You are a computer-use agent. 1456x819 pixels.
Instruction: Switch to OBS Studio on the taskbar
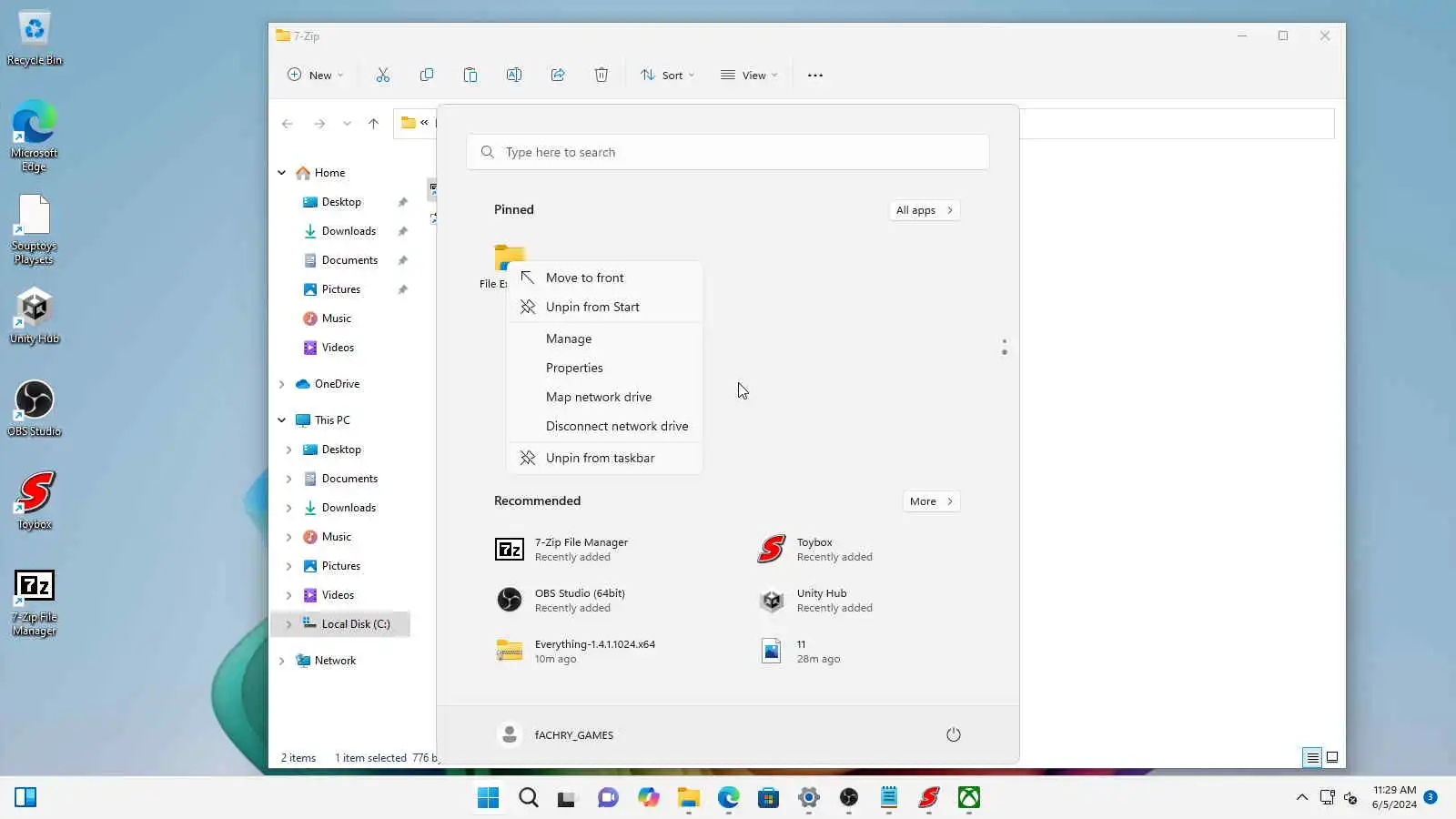(848, 798)
